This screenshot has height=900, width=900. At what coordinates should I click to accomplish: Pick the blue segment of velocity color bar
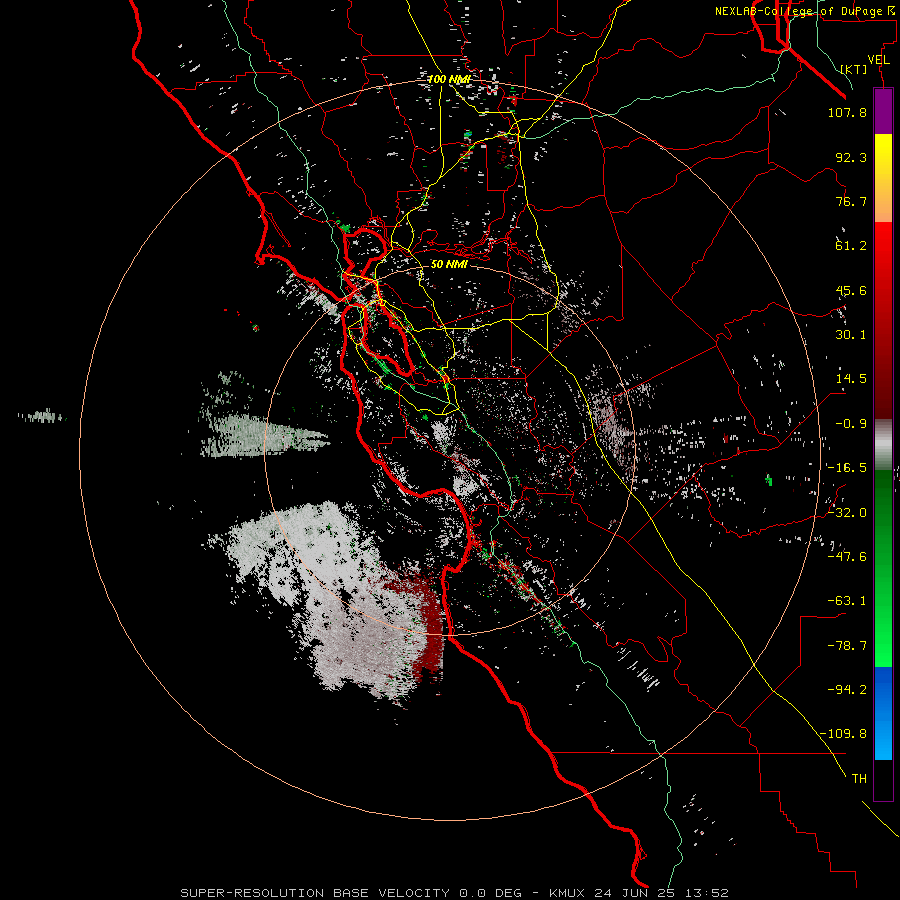coord(883,713)
